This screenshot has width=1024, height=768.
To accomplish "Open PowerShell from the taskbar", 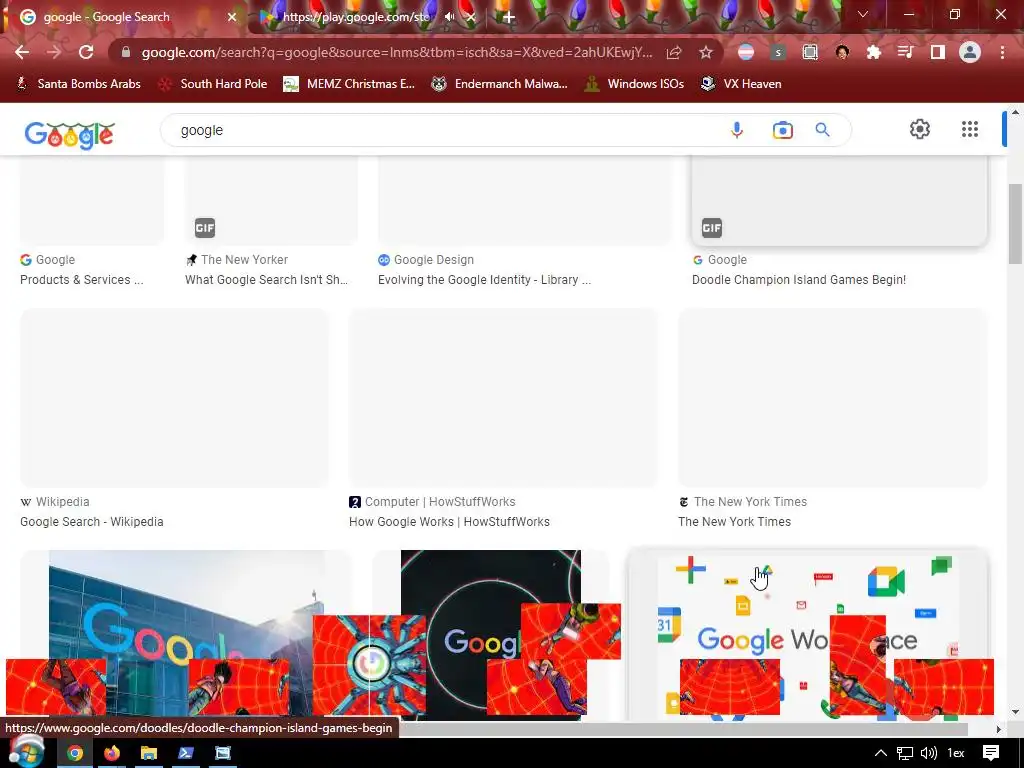I will tap(186, 754).
